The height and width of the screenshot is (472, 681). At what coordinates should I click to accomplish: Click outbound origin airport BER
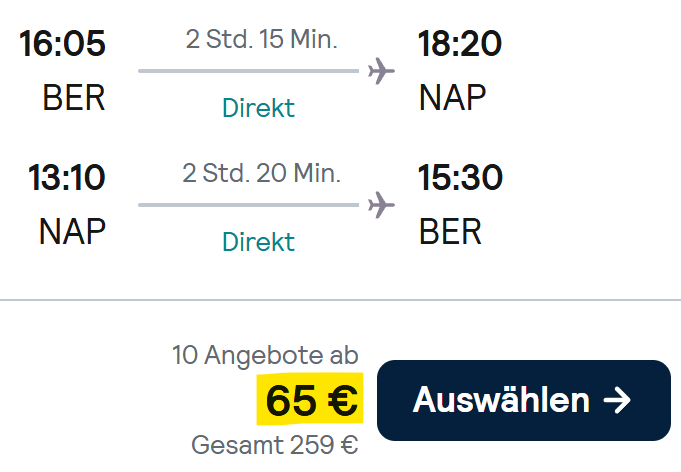[x=74, y=98]
